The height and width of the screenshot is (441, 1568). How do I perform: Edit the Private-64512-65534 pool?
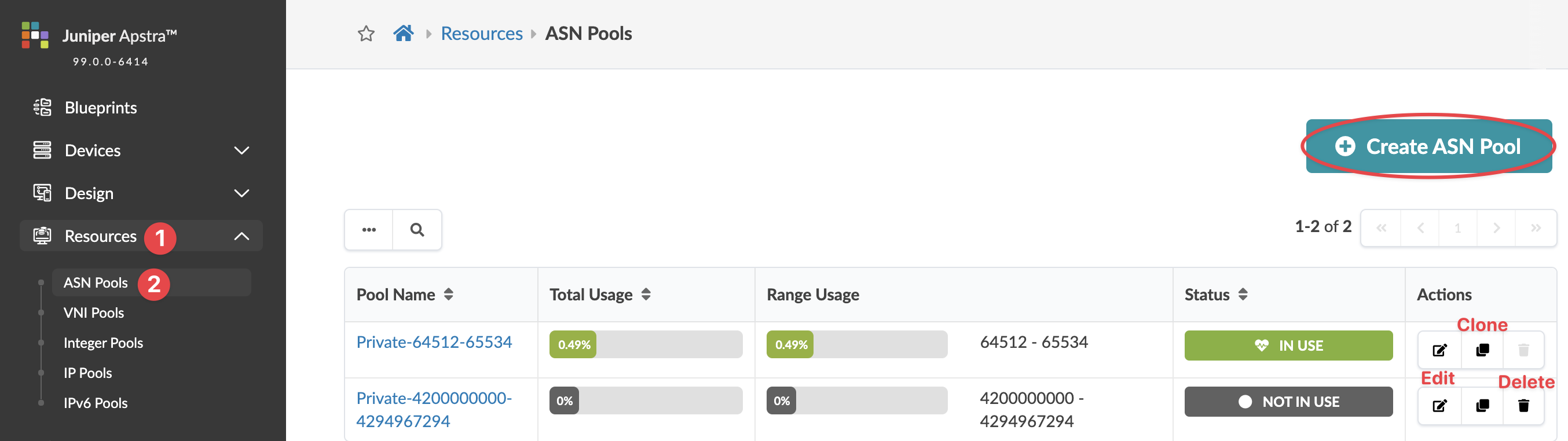point(1439,350)
